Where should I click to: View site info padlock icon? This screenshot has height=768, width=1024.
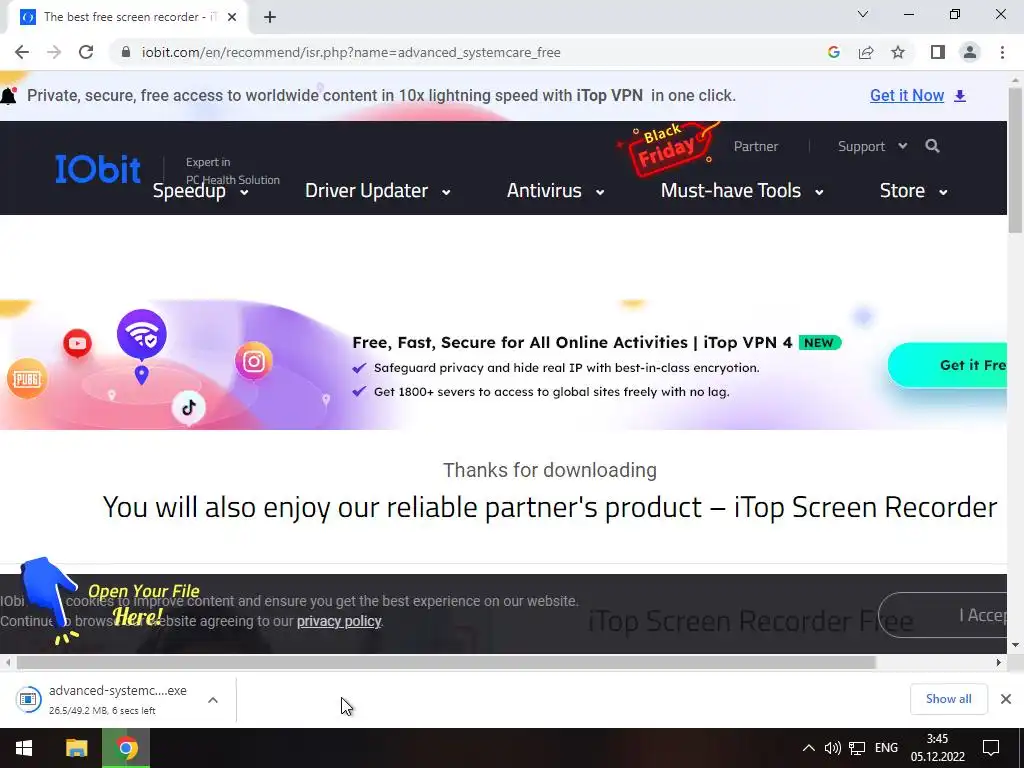coord(125,52)
